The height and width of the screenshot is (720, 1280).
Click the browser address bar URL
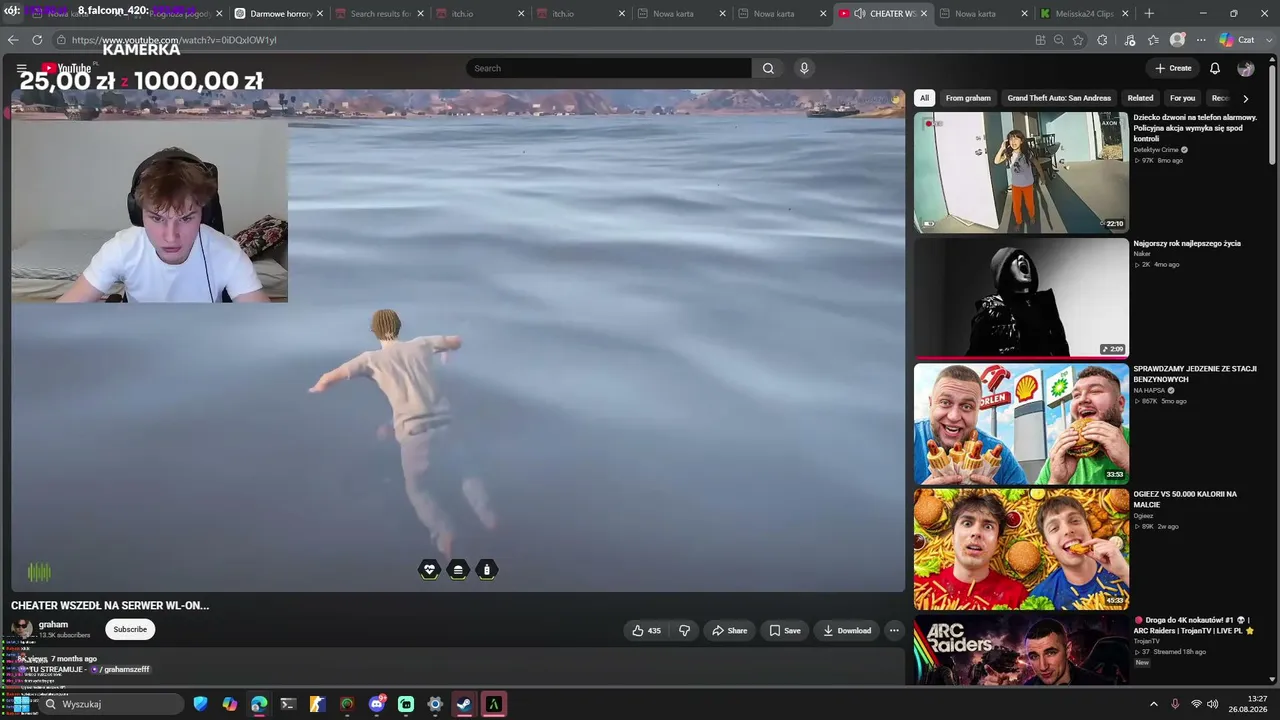point(174,40)
